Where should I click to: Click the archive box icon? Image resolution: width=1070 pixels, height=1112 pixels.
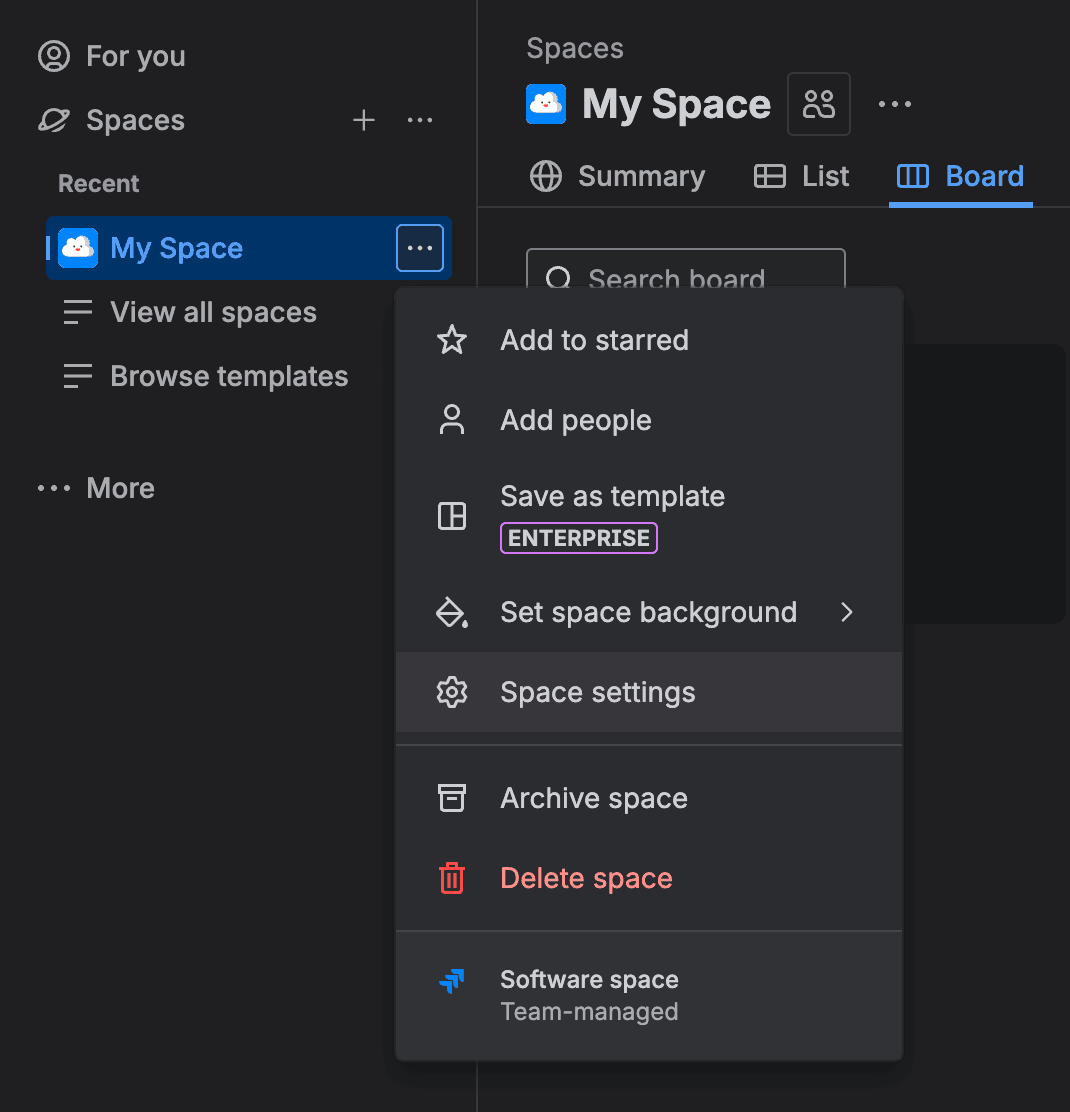[x=452, y=797]
